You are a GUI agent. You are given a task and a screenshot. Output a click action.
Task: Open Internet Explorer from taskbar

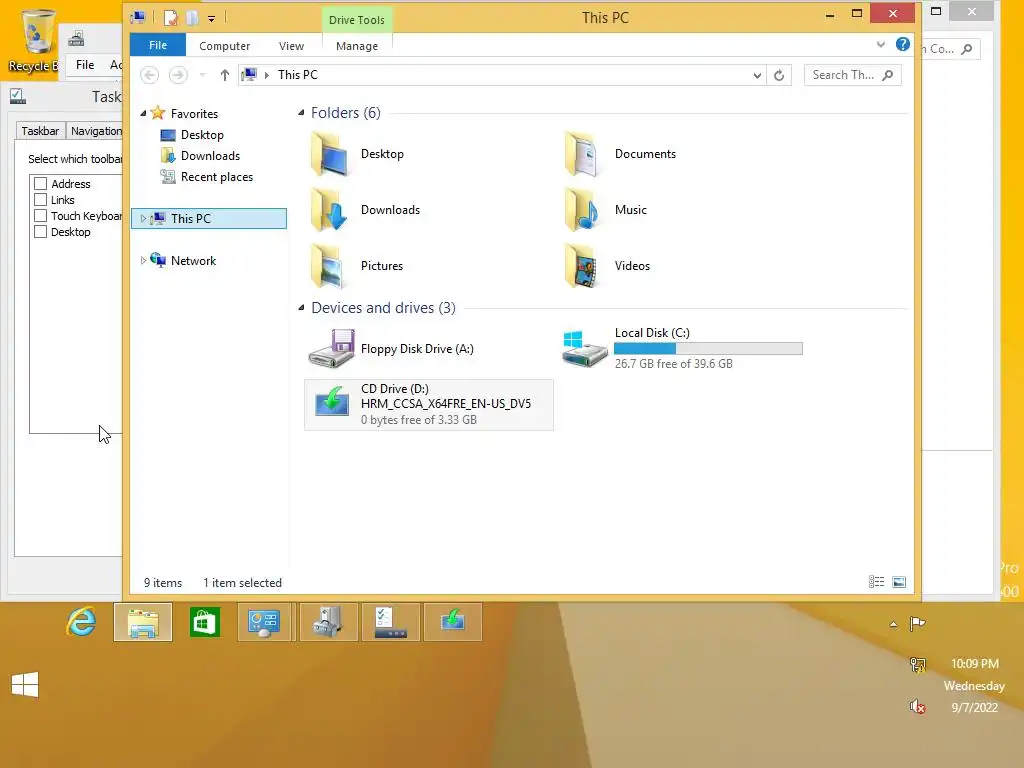tap(81, 622)
